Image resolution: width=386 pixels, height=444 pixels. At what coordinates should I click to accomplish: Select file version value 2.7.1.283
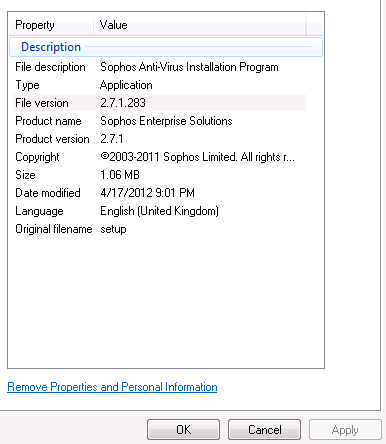pyautogui.click(x=123, y=103)
